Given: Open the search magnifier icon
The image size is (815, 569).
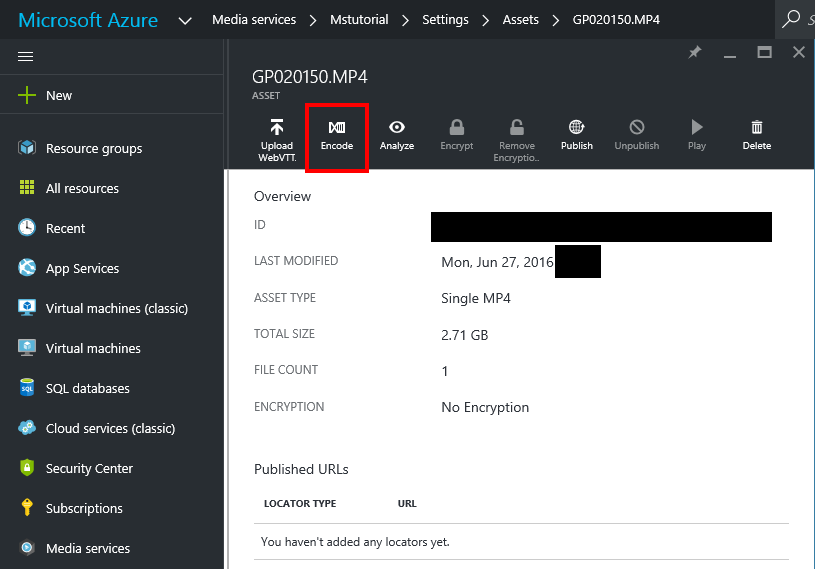Looking at the screenshot, I should (791, 19).
